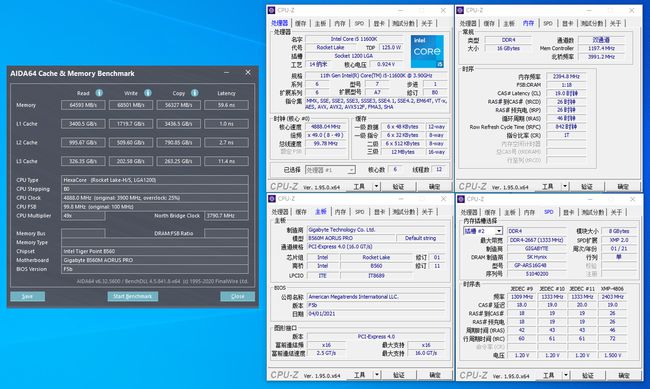The image size is (650, 389).
Task: Click the CPU Type field HexaCore Rocket Lake-H/S
Action: (x=155, y=180)
